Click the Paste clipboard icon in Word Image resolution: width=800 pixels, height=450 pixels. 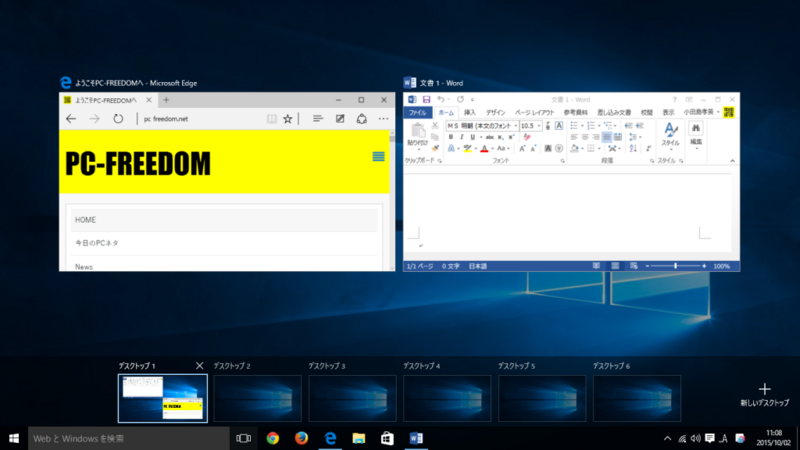point(418,132)
